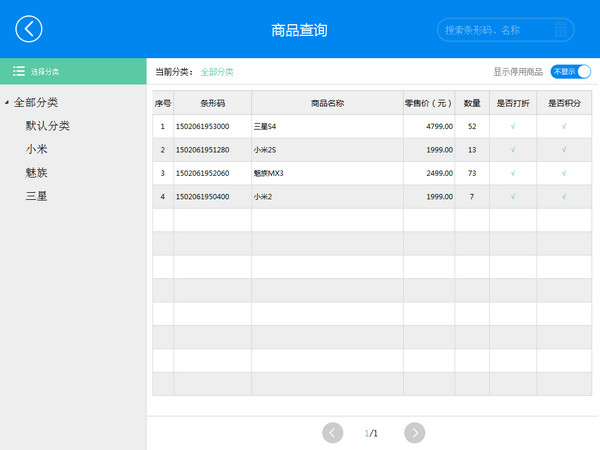Sort by 零售价 column header
The width and height of the screenshot is (600, 450).
428,103
